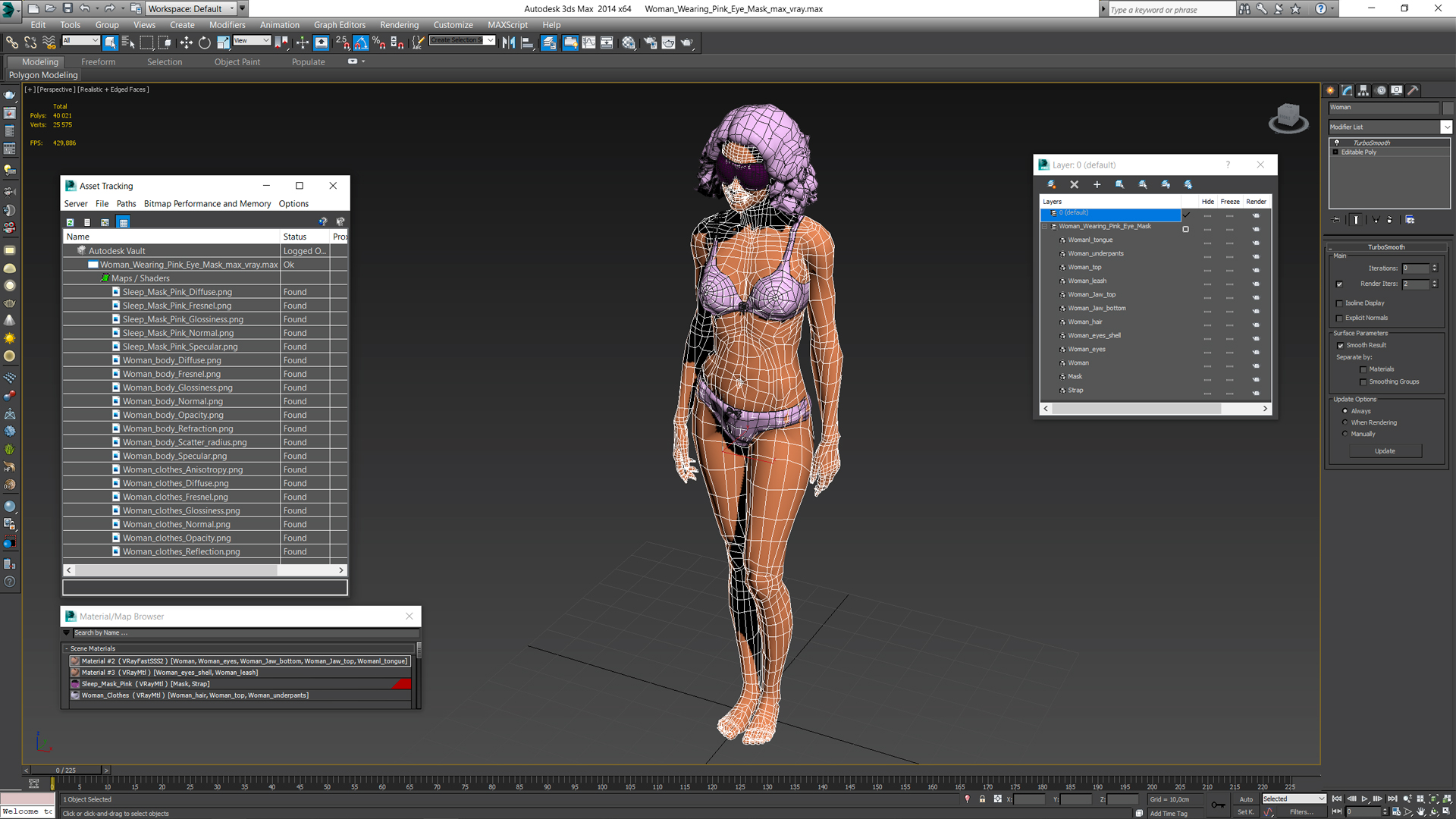Click the Polygon Modeling panel button
The image size is (1456, 819).
pyautogui.click(x=43, y=75)
